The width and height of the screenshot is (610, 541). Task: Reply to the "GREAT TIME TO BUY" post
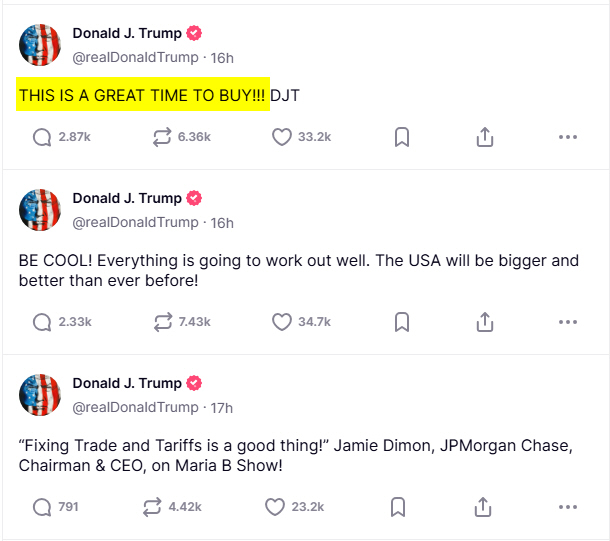tap(42, 137)
